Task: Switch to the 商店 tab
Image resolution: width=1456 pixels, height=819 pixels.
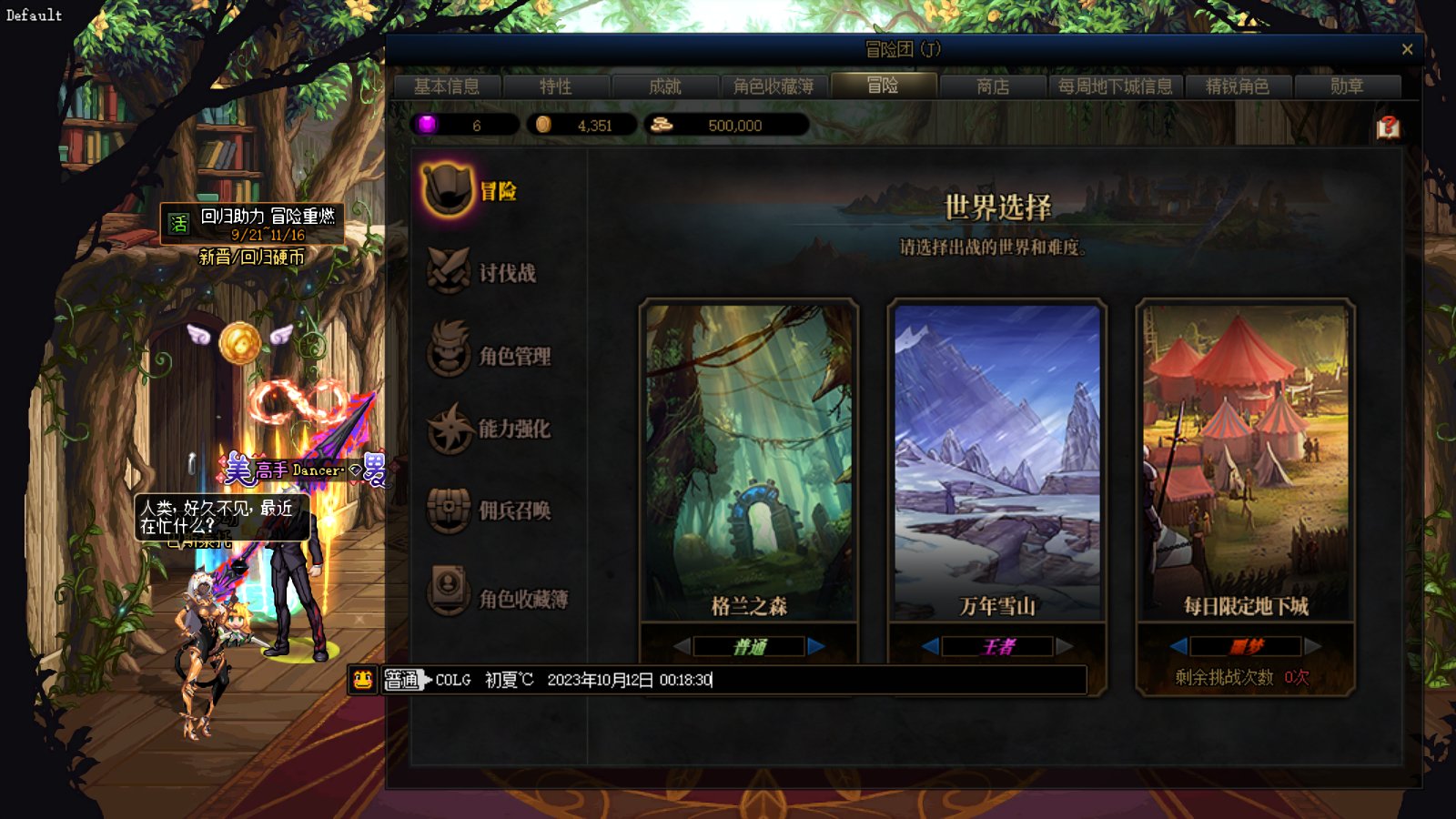Action: point(993,86)
